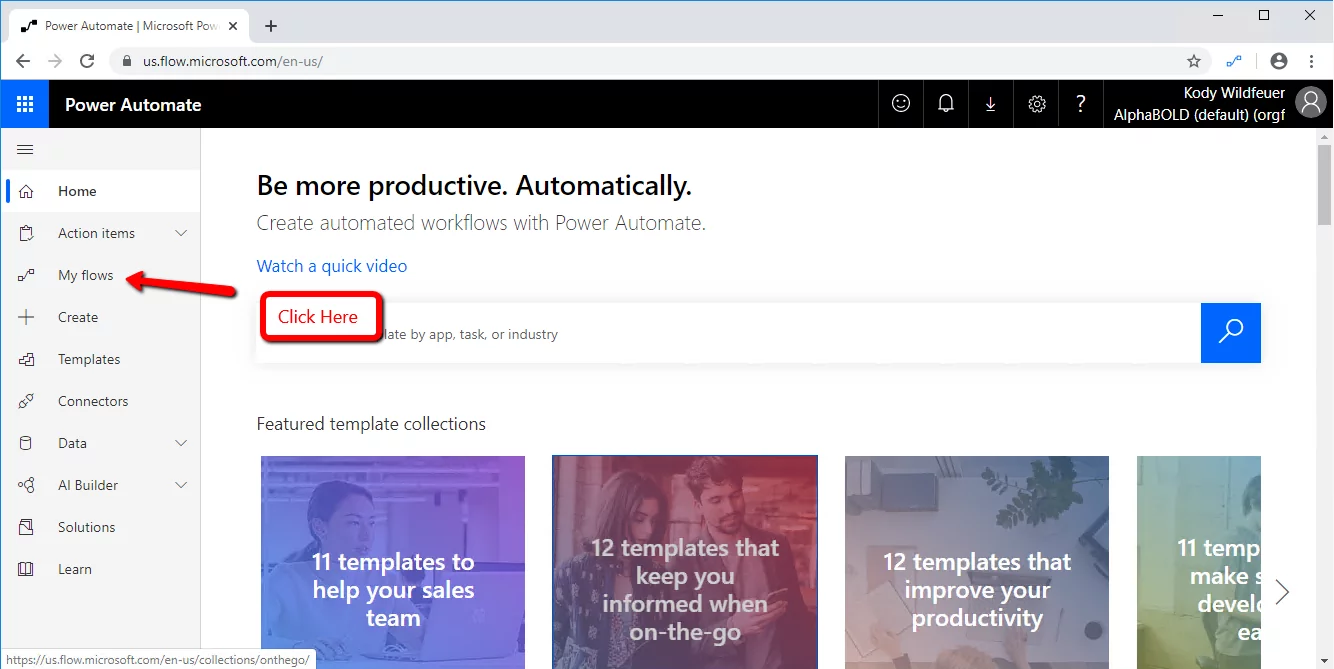
Task: Click the help question mark icon
Action: 1080,104
